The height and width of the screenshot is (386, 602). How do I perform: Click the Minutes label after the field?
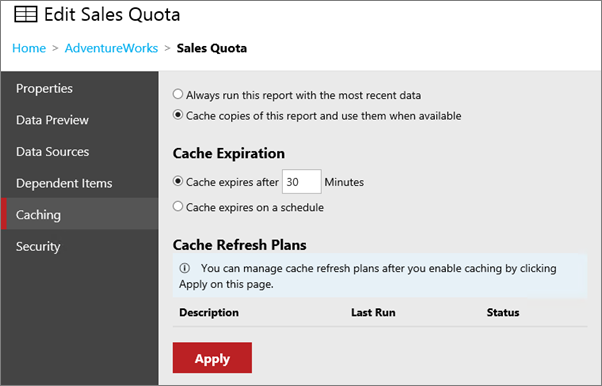point(344,182)
